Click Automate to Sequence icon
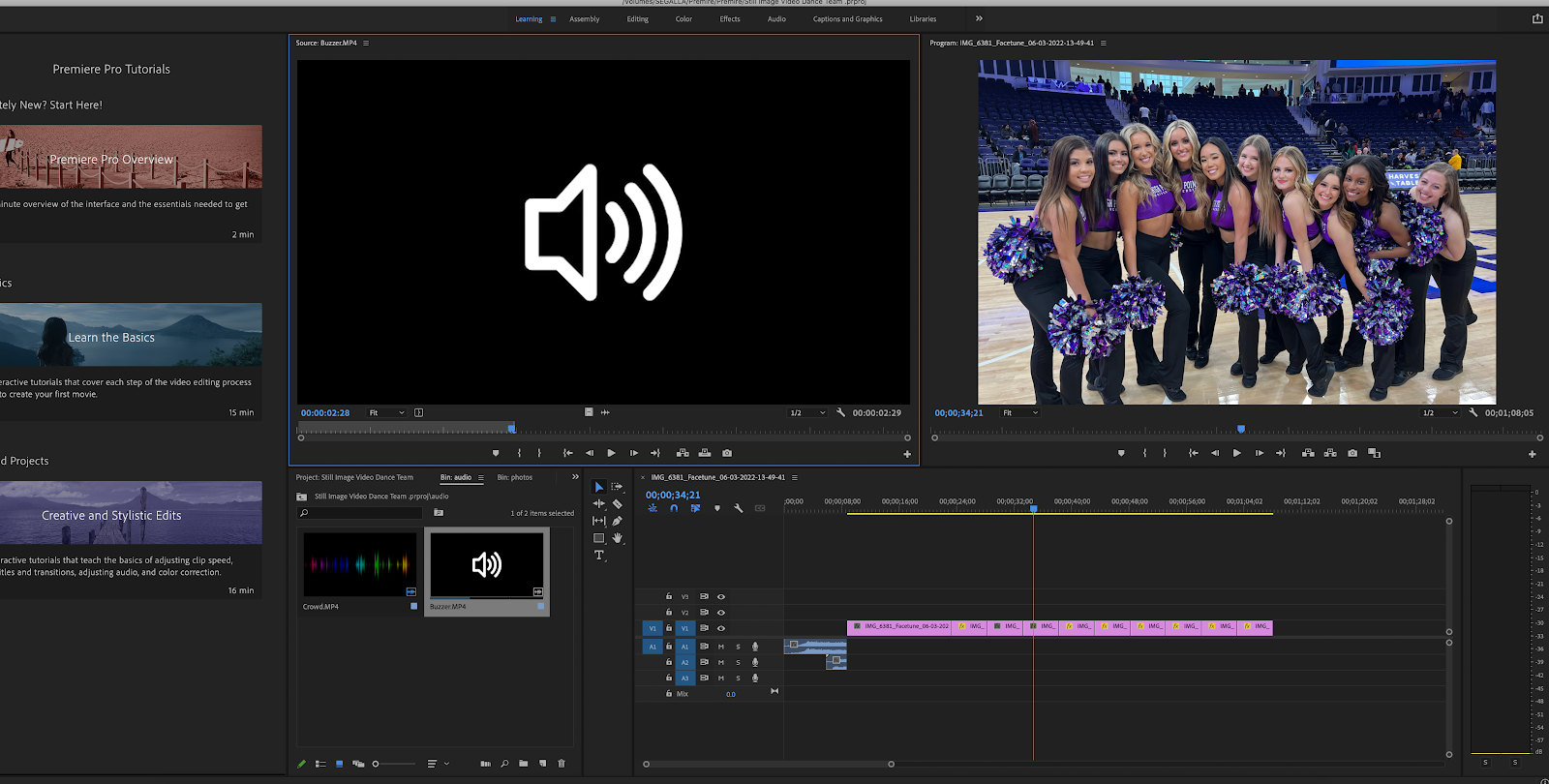The height and width of the screenshot is (784, 1549). 485,764
